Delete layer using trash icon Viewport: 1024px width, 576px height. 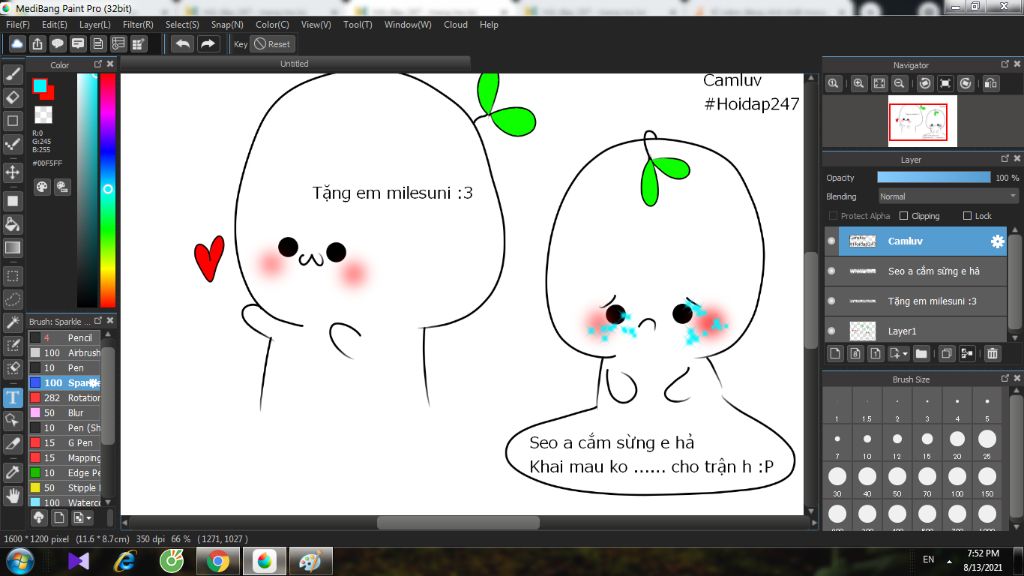pyautogui.click(x=993, y=354)
